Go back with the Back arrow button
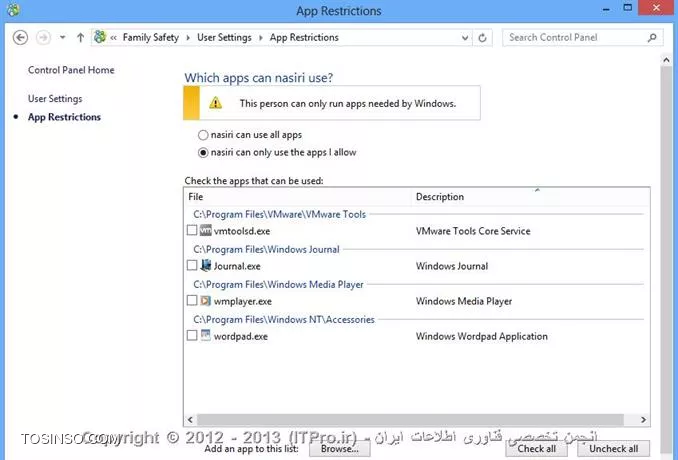The image size is (678, 460). click(x=20, y=38)
